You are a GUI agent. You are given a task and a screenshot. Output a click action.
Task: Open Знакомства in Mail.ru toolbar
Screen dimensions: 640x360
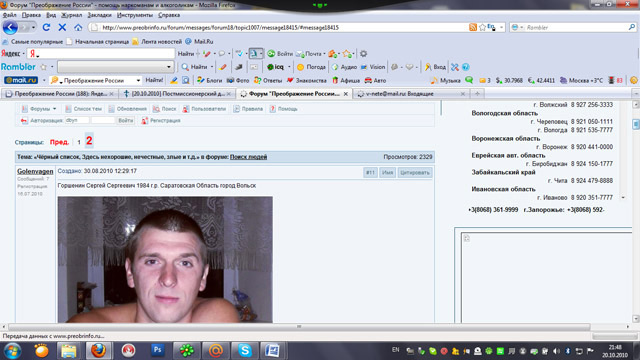point(307,80)
